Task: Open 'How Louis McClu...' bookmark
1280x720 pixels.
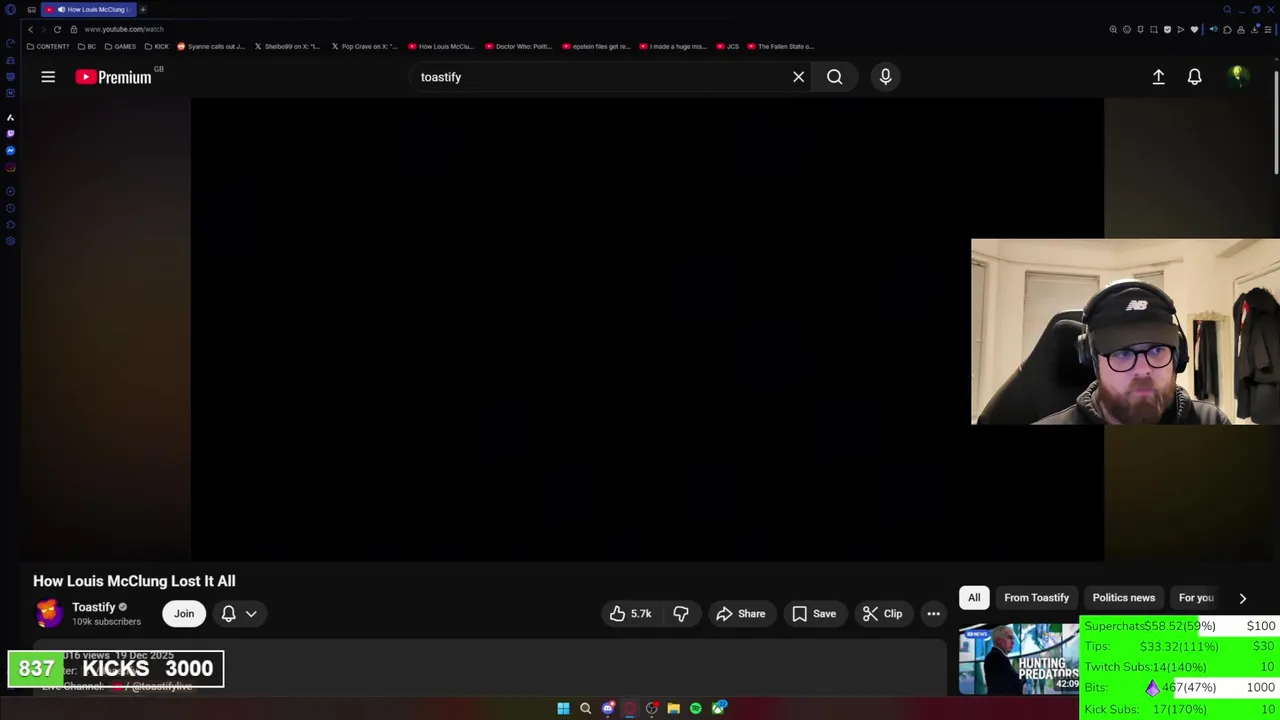Action: click(441, 46)
